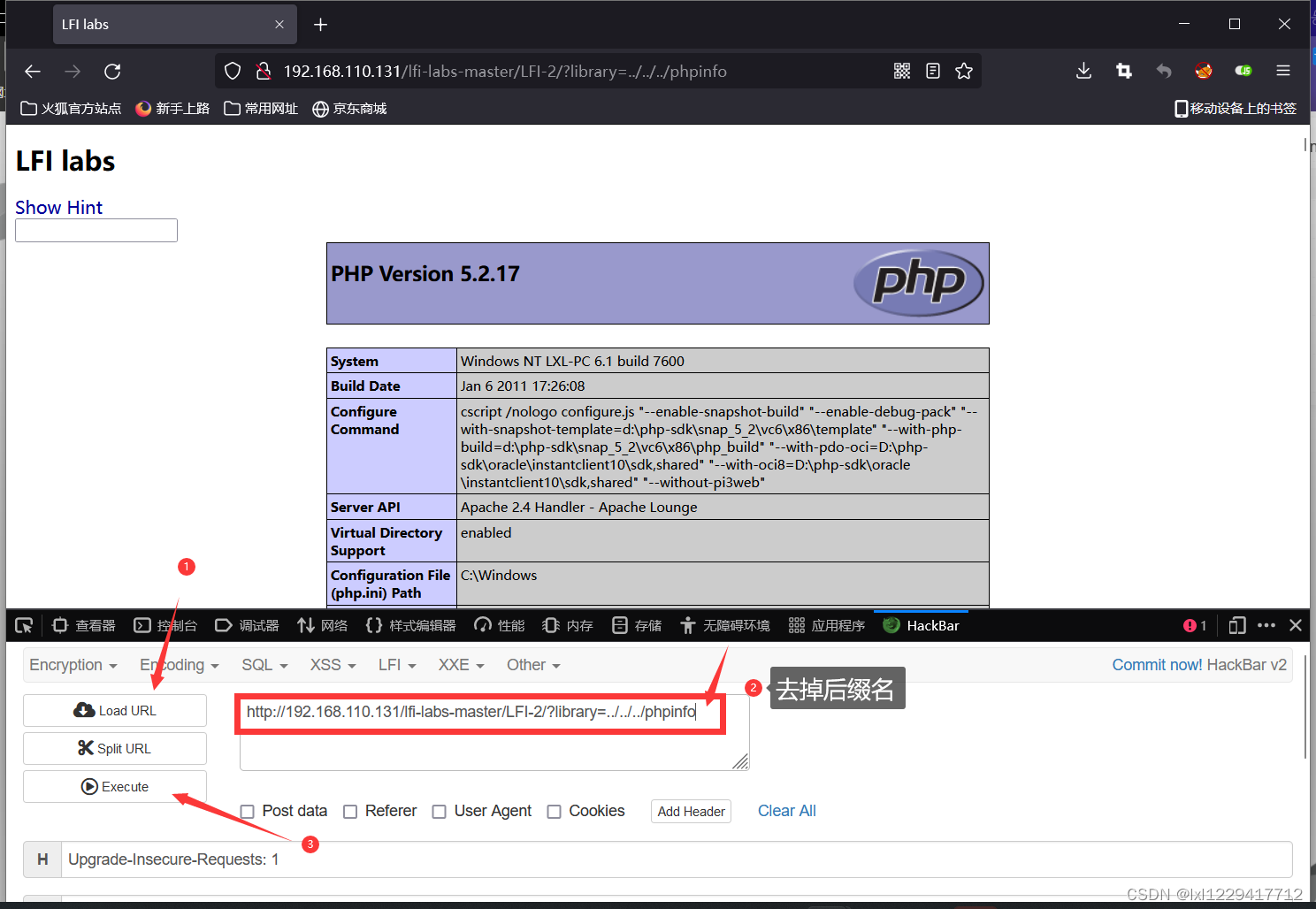
Task: Open the Firefox hamburger menu
Action: [1283, 71]
